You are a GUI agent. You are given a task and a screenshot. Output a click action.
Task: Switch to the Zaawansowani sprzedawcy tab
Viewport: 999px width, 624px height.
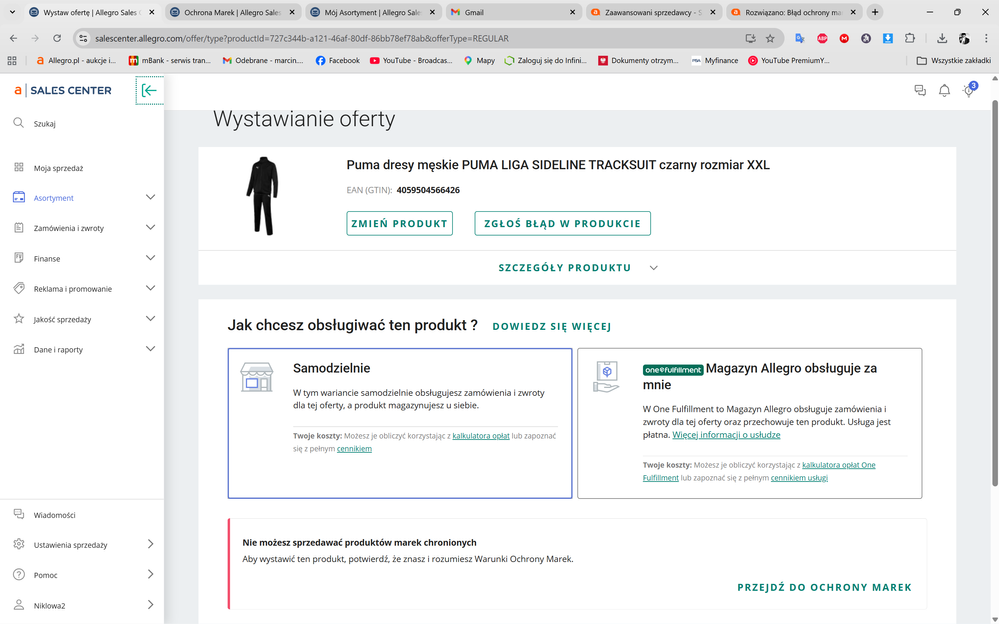coord(653,12)
